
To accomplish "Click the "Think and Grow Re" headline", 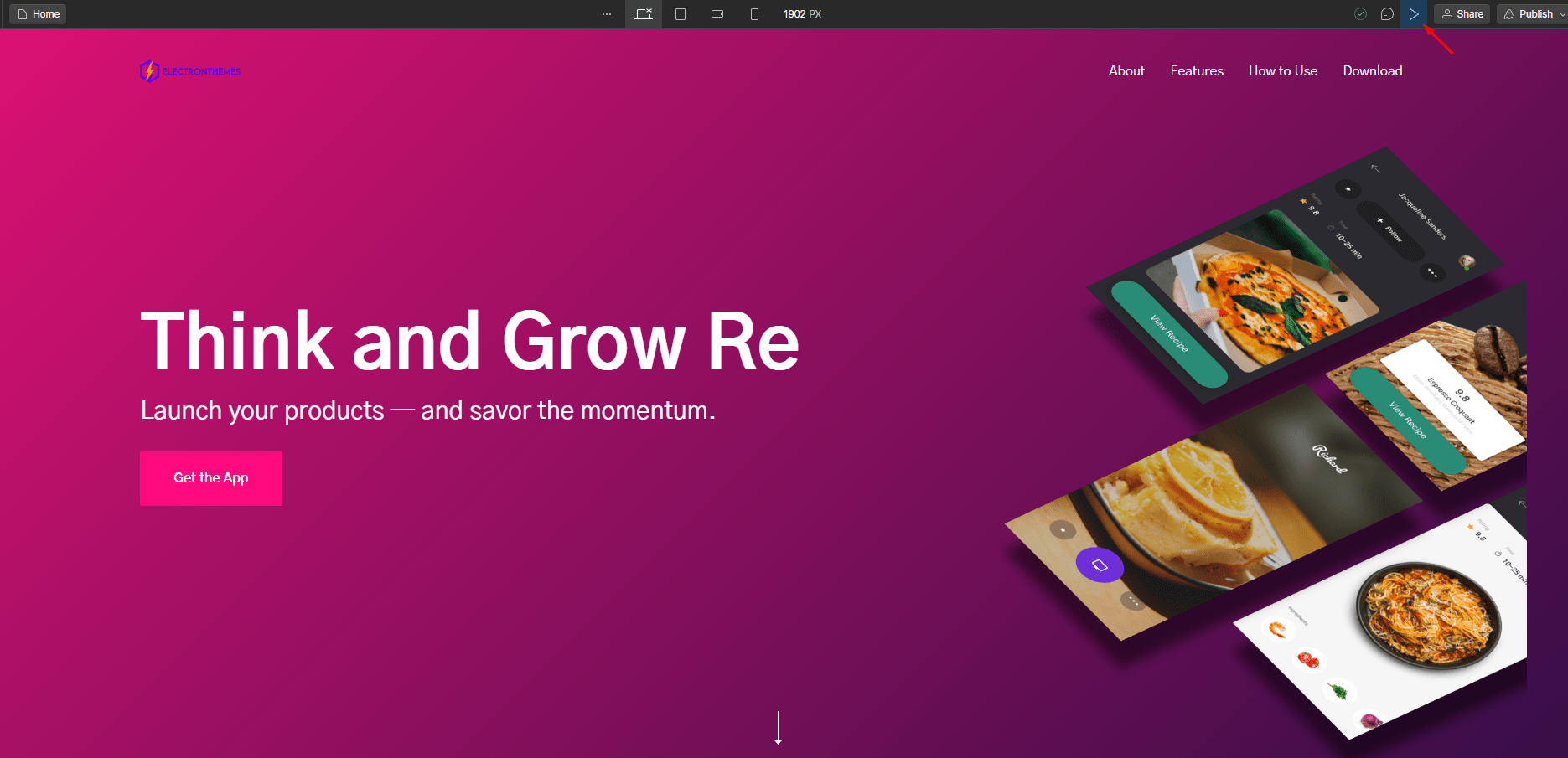I will 470,340.
